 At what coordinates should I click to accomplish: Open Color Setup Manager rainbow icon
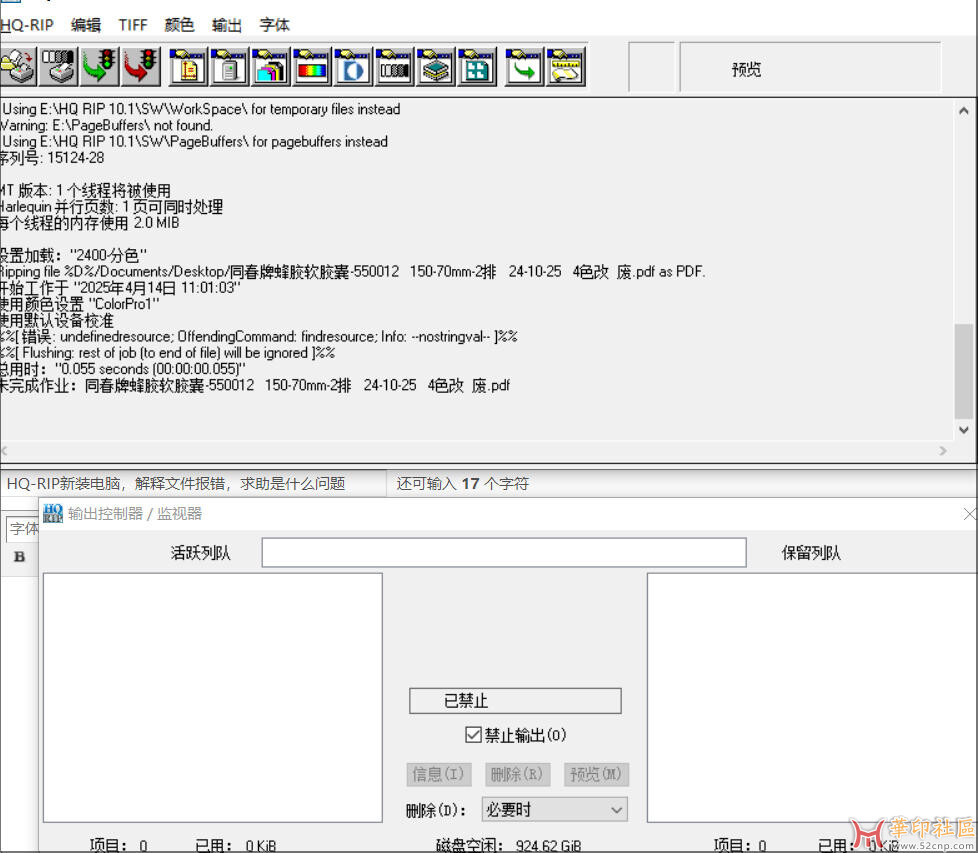point(312,65)
